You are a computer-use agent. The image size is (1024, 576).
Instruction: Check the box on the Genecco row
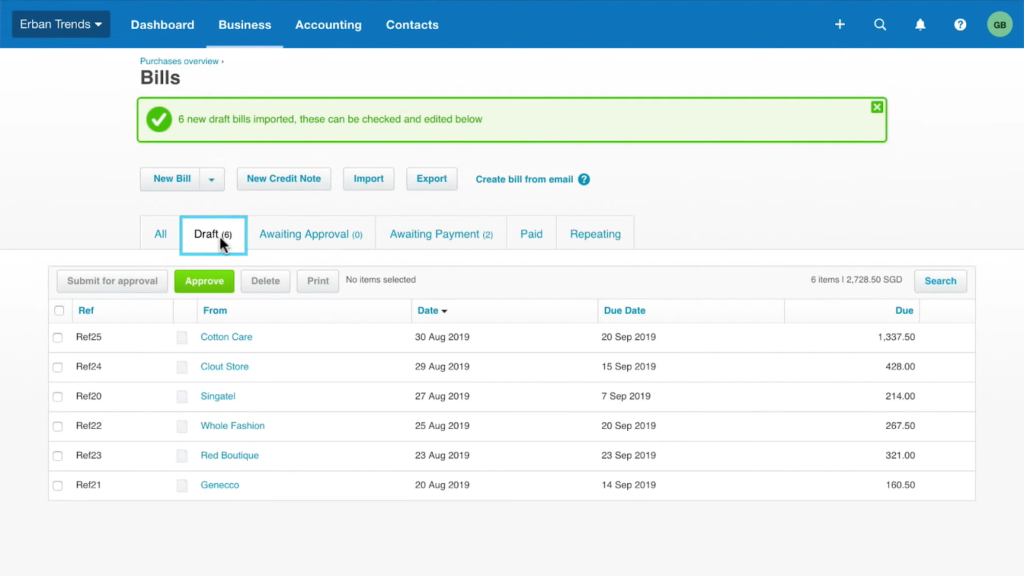point(58,485)
